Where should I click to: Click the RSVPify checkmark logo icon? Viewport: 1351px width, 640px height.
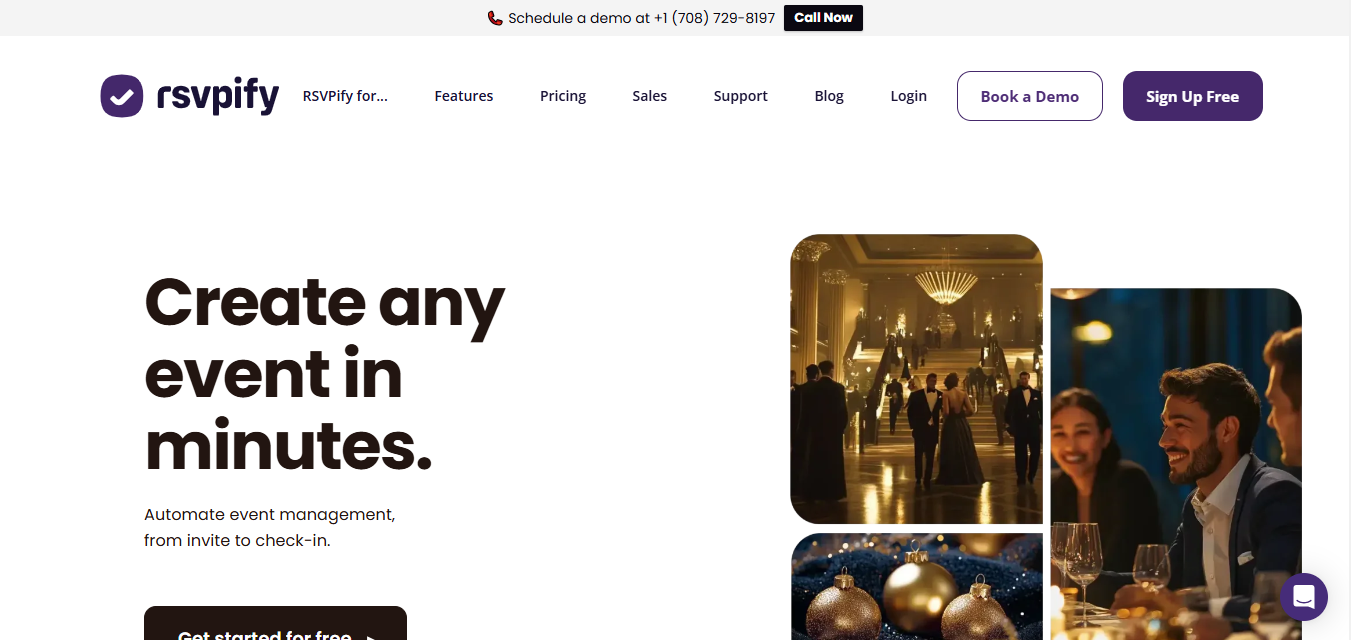pyautogui.click(x=122, y=96)
